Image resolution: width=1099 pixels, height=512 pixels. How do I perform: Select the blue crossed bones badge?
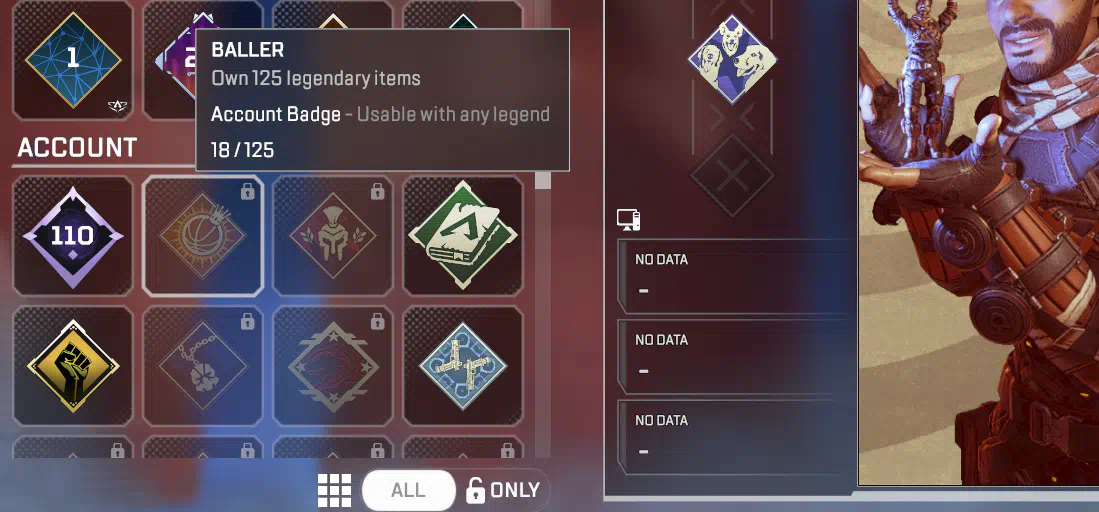(x=463, y=365)
